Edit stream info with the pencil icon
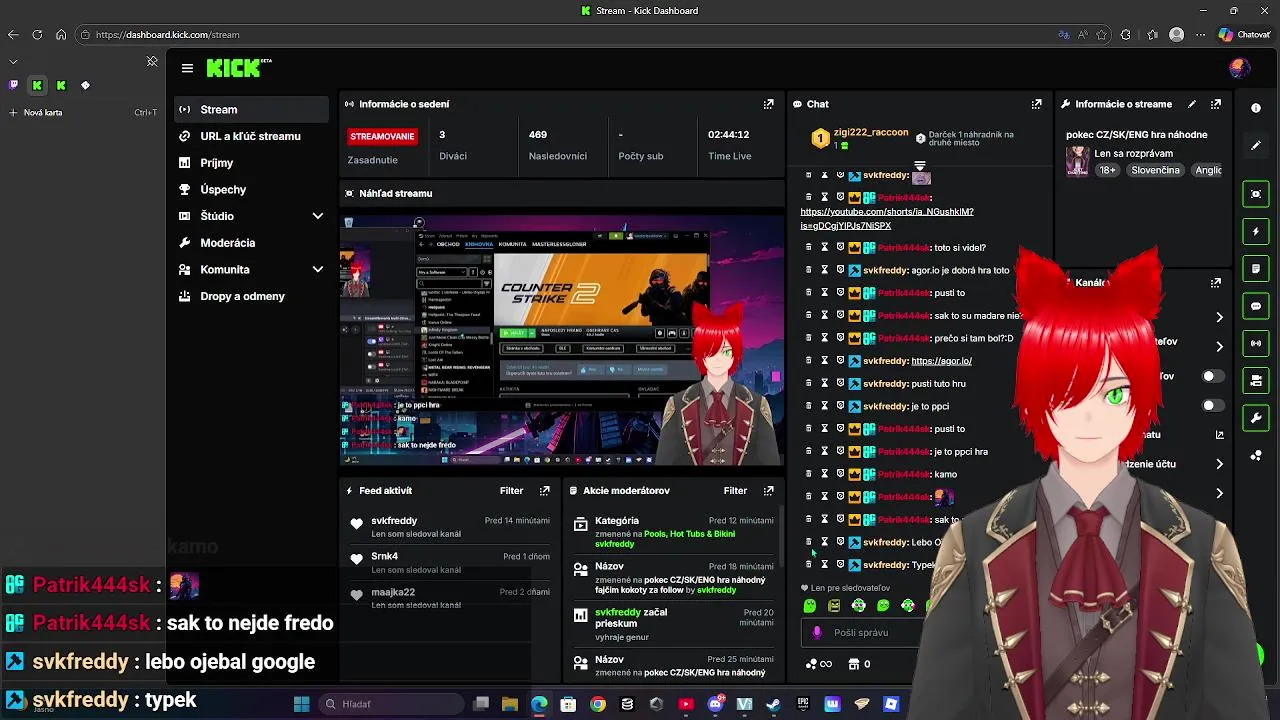The height and width of the screenshot is (720, 1280). point(1192,104)
